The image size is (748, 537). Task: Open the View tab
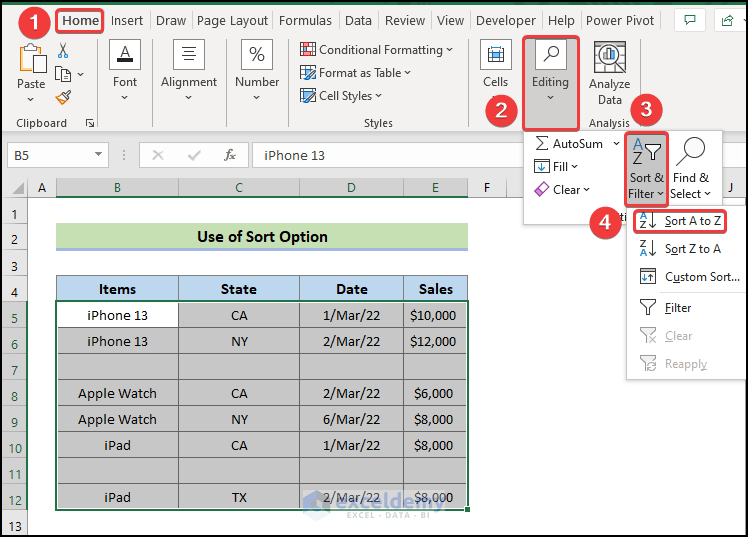[450, 21]
